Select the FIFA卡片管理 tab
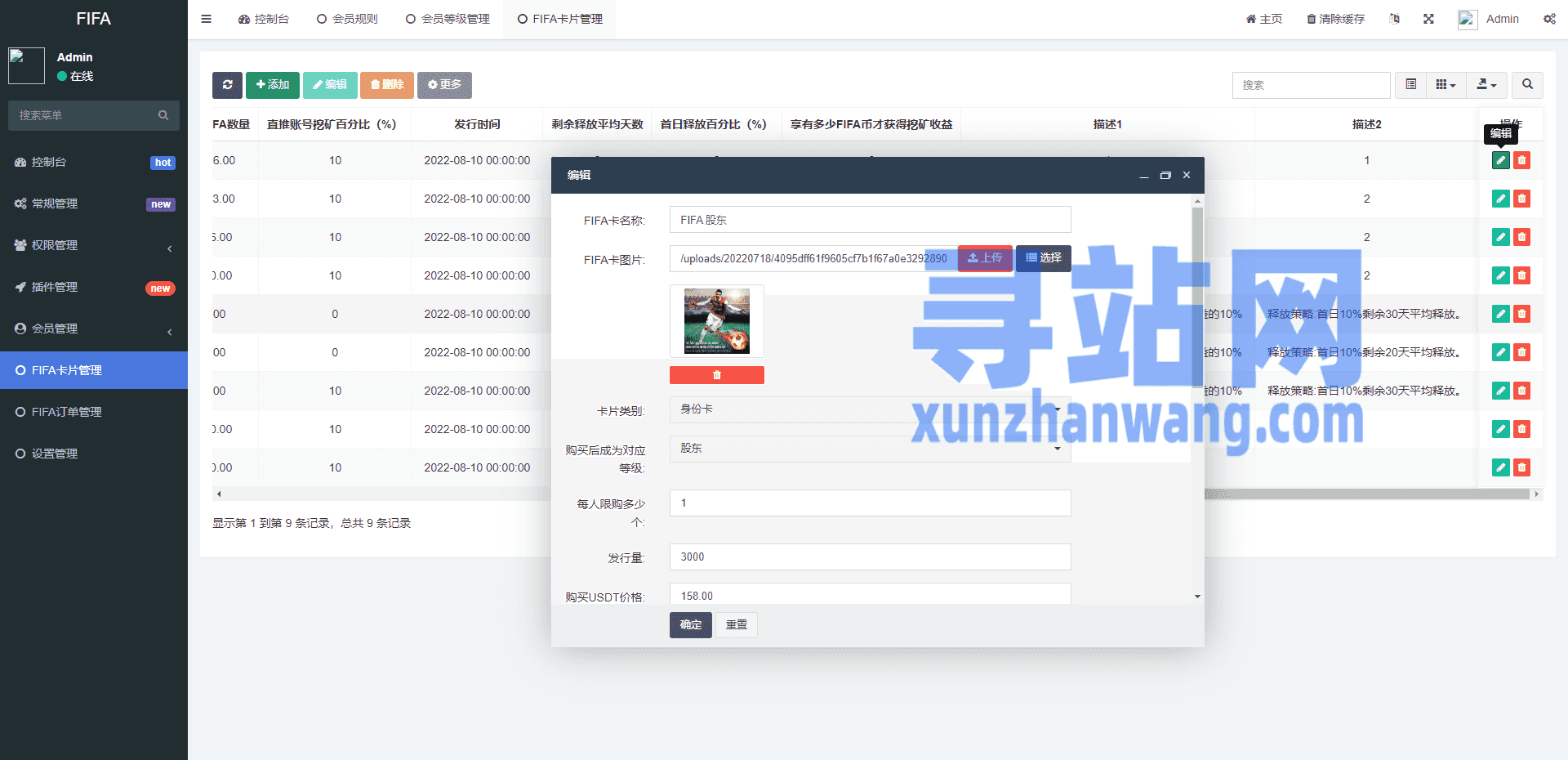This screenshot has width=1568, height=760. coord(559,19)
